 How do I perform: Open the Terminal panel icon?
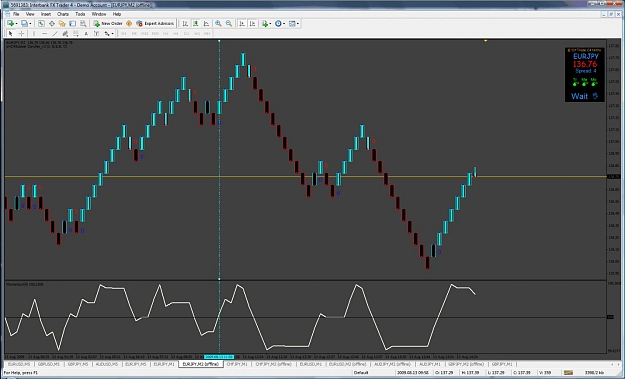[x=73, y=24]
